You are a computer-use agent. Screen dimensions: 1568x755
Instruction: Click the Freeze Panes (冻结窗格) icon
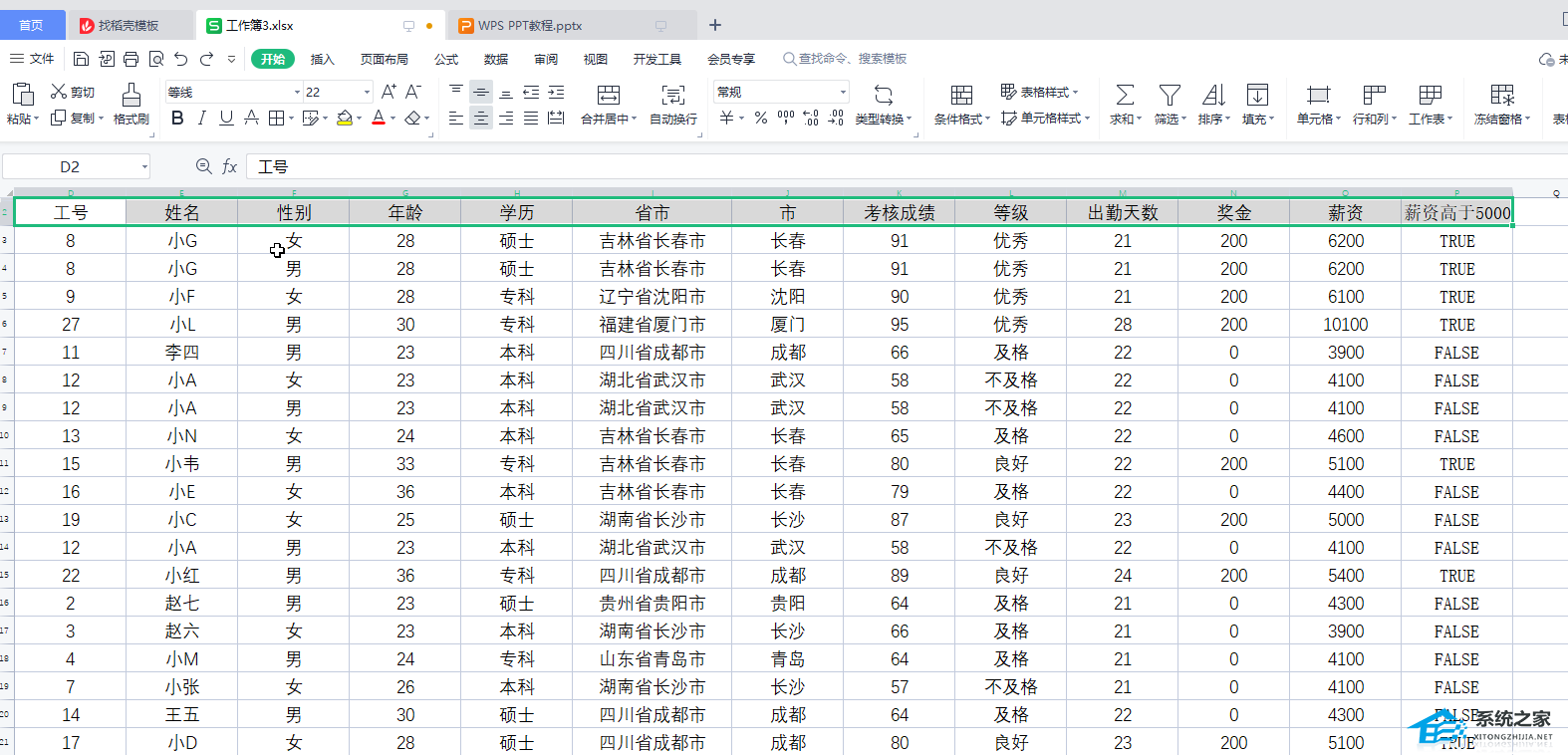pos(1501,96)
